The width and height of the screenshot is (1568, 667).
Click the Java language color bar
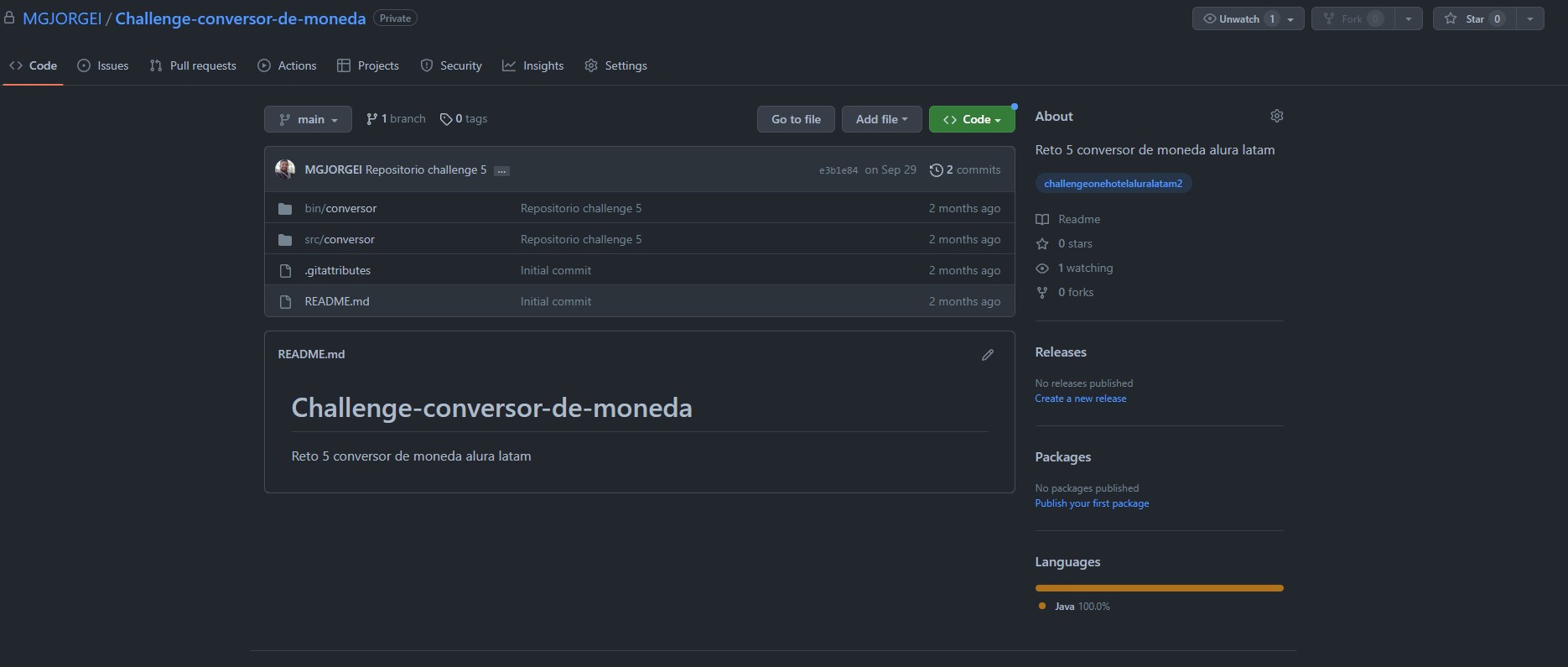click(1159, 588)
